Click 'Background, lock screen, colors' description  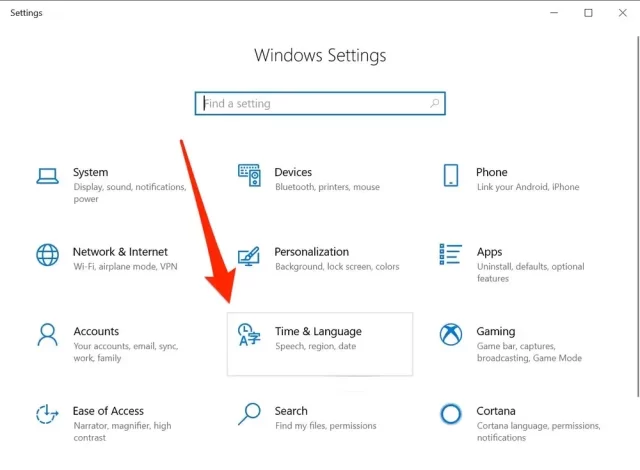tap(337, 266)
